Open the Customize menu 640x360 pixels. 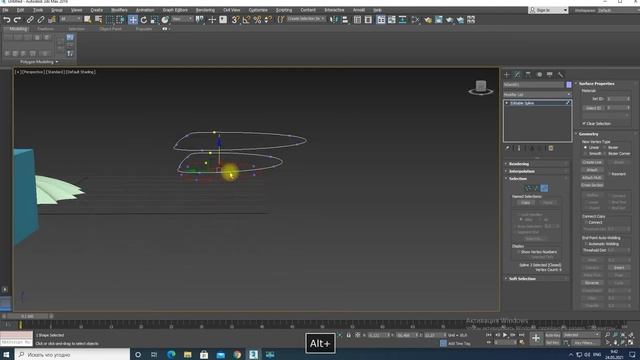tap(258, 10)
